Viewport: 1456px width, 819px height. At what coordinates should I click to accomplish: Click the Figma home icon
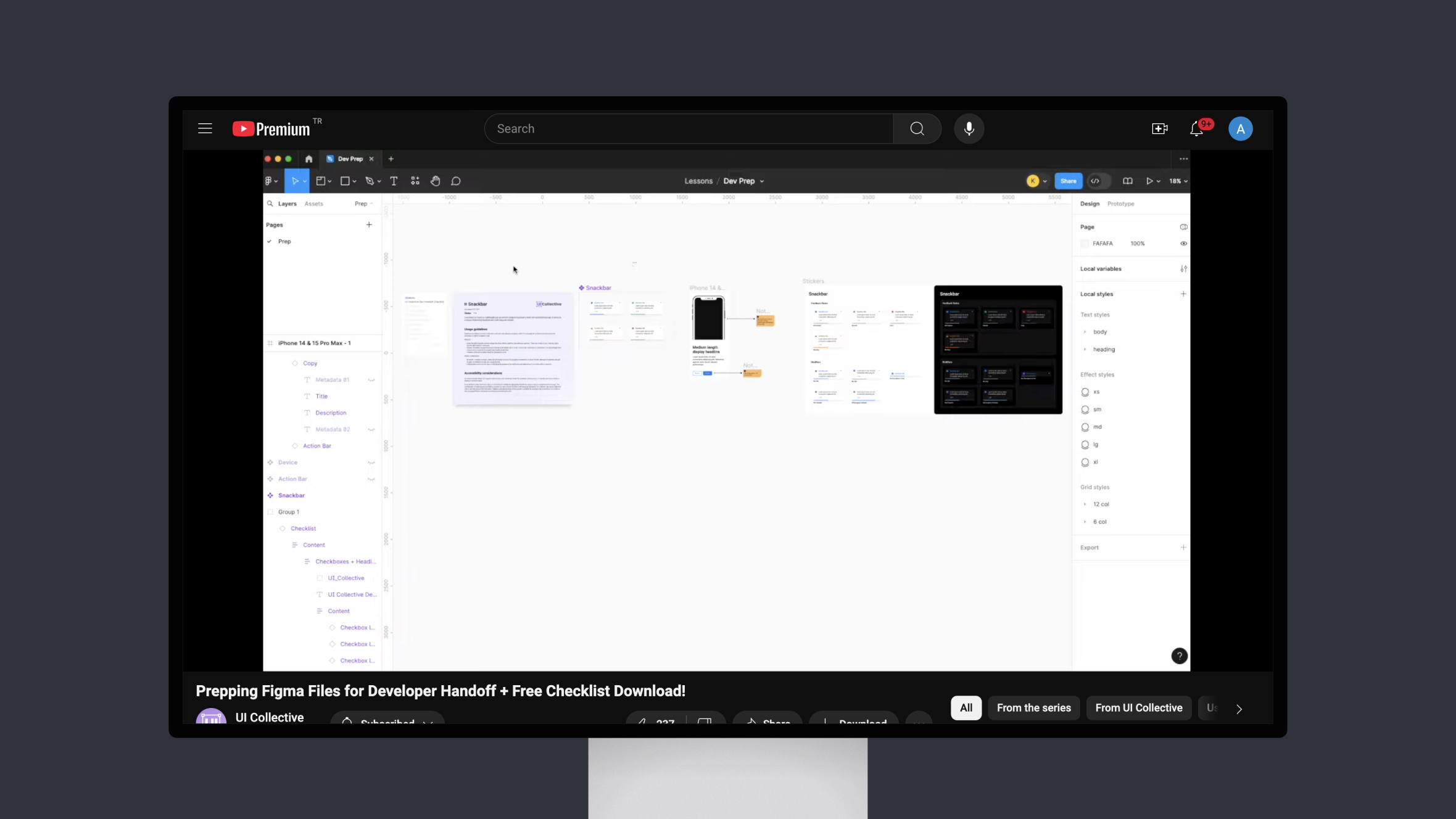(308, 158)
